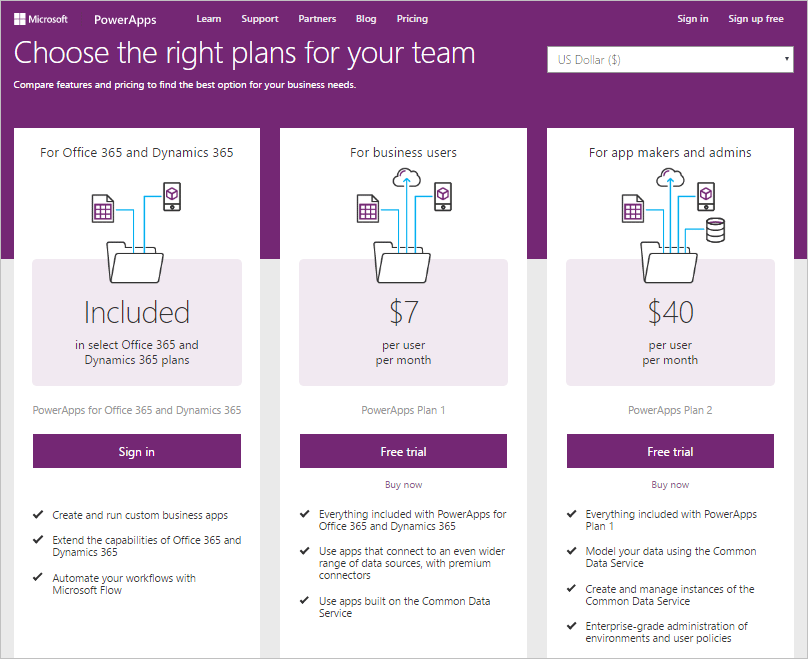
Task: Click Sign in button for Office 365 plan
Action: [137, 451]
